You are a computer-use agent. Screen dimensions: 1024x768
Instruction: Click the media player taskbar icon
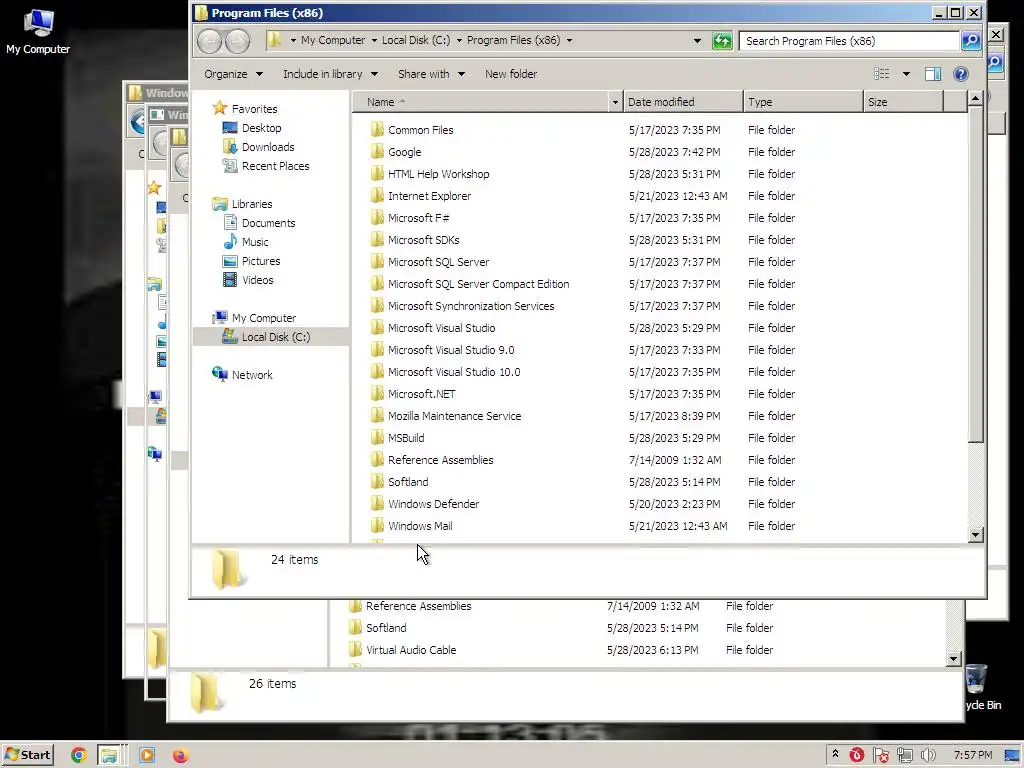[147, 755]
